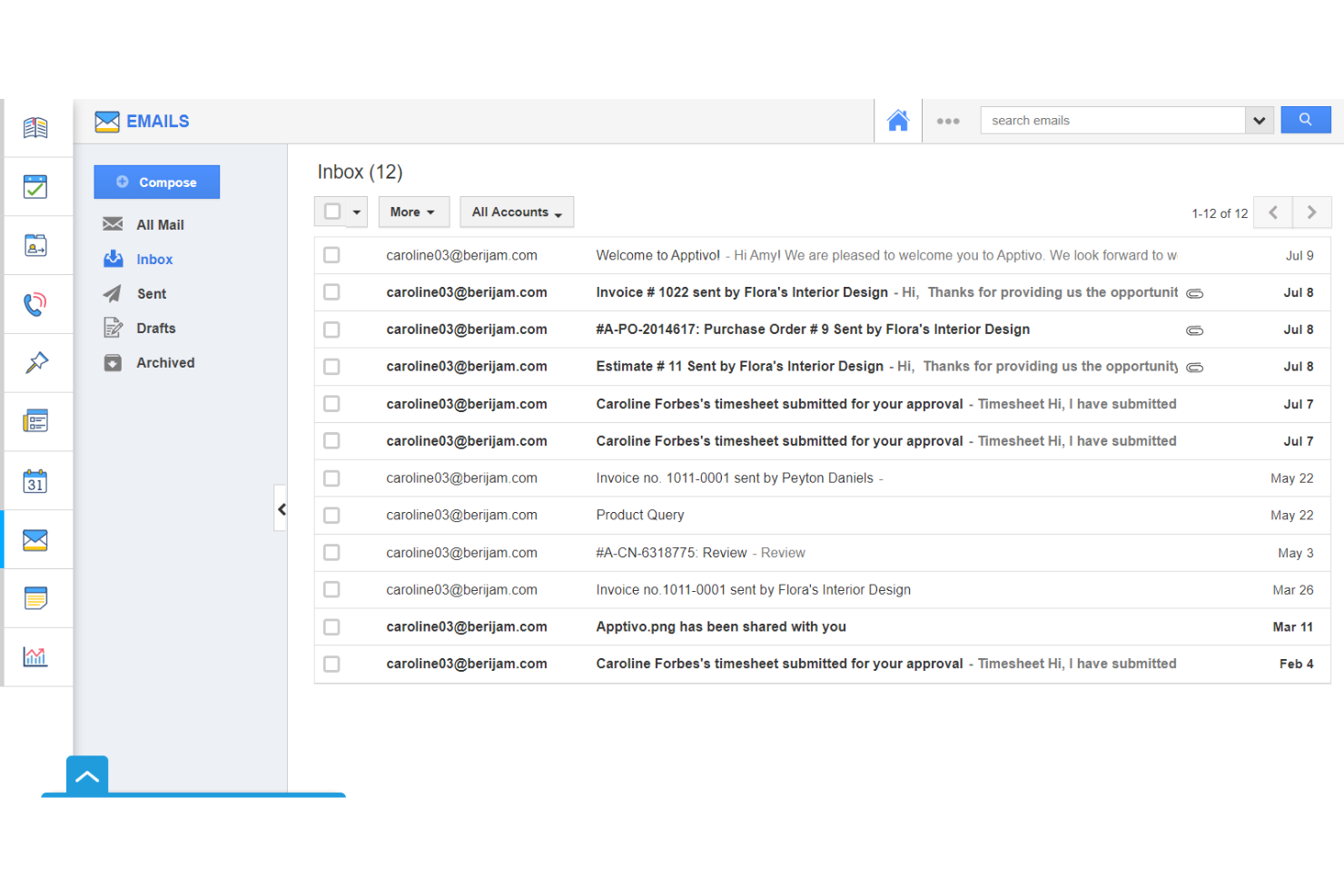Viewport: 1344px width, 896px height.
Task: Click the Compose button
Action: point(156,182)
